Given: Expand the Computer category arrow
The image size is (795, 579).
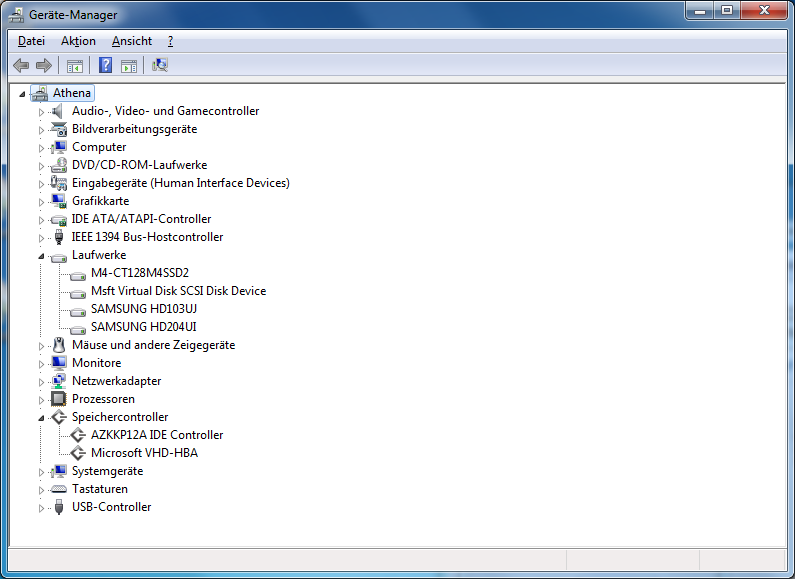Looking at the screenshot, I should pyautogui.click(x=41, y=148).
